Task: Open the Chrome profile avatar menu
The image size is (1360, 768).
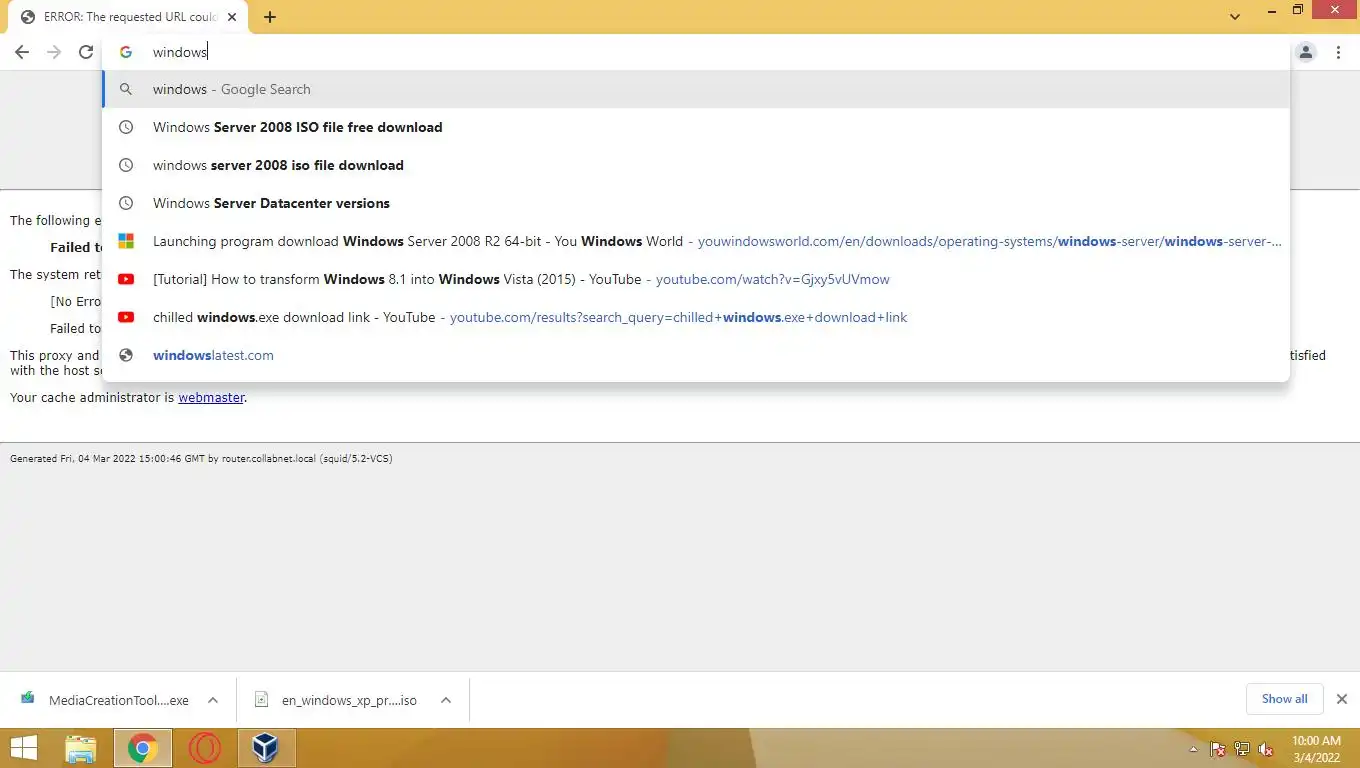Action: [1306, 52]
